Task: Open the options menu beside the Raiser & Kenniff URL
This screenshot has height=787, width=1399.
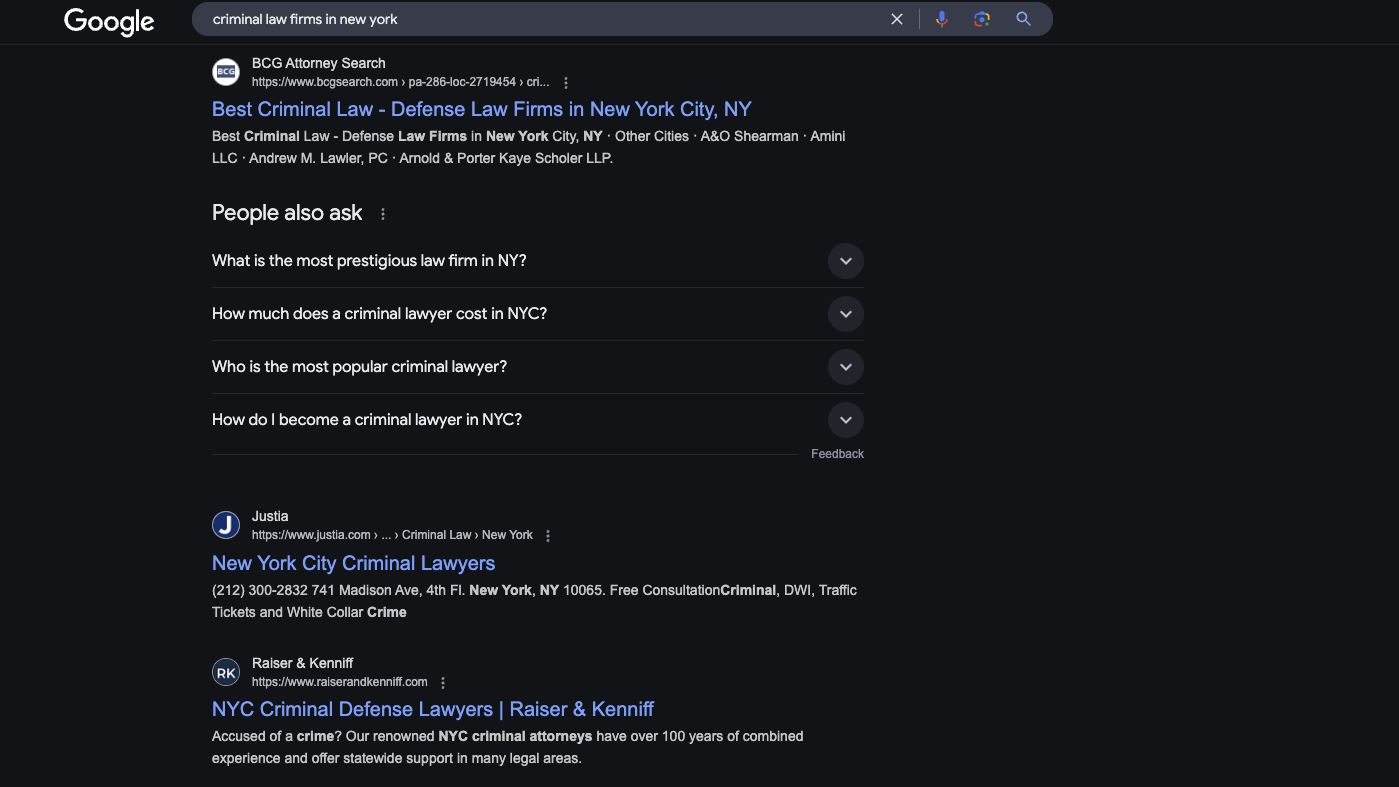Action: 443,683
